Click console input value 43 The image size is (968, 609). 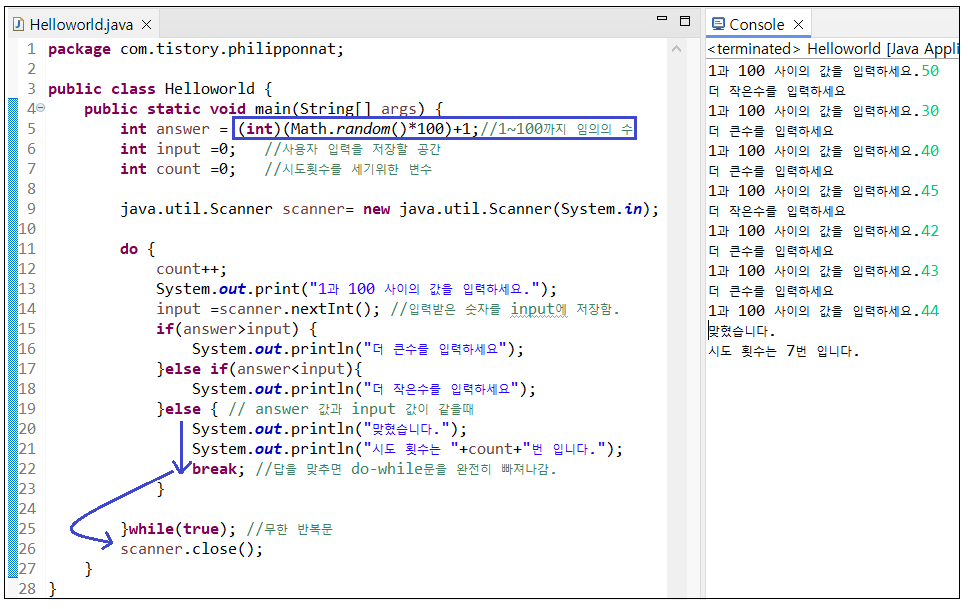coord(930,271)
